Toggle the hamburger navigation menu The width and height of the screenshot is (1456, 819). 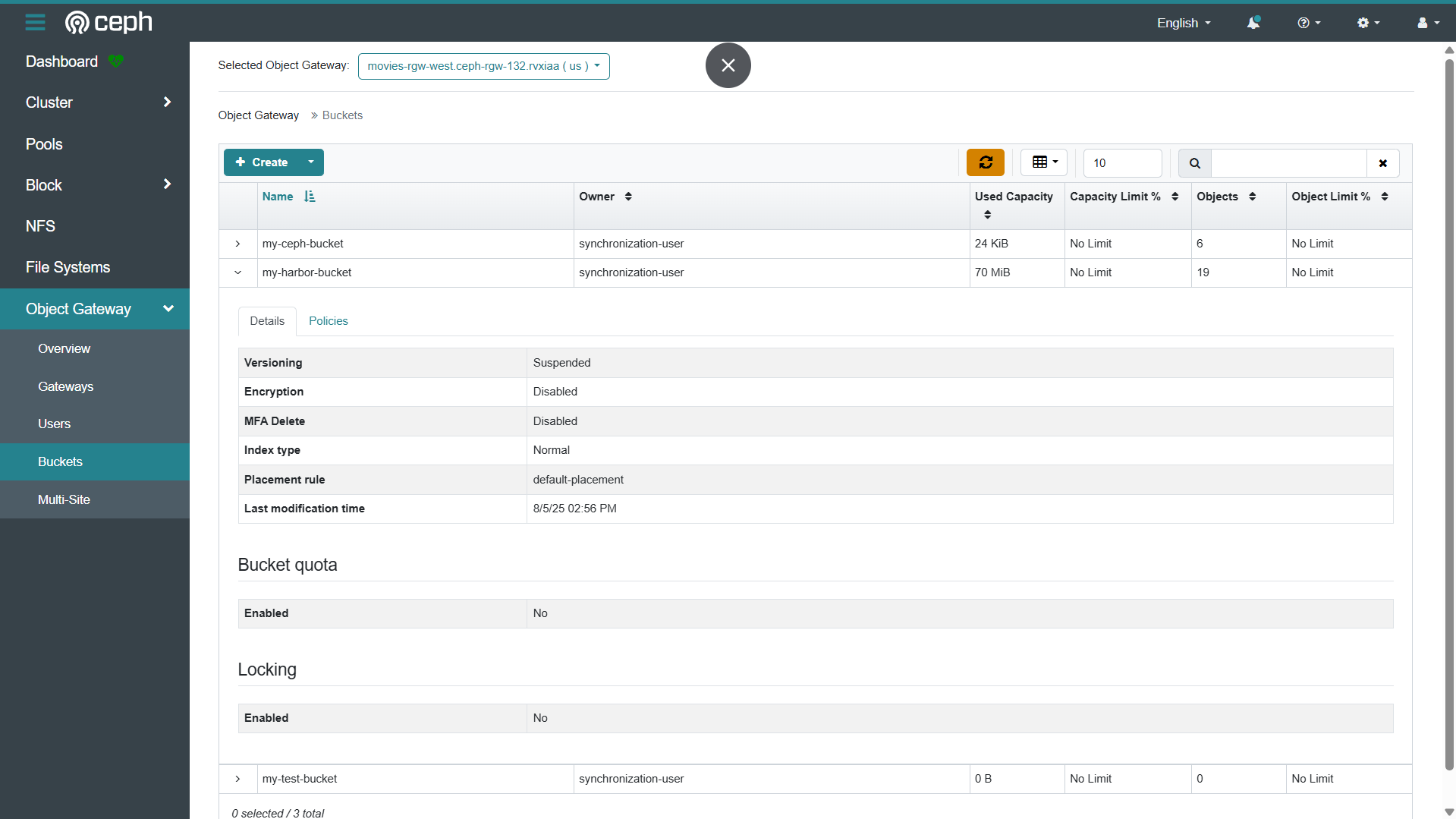coord(35,23)
